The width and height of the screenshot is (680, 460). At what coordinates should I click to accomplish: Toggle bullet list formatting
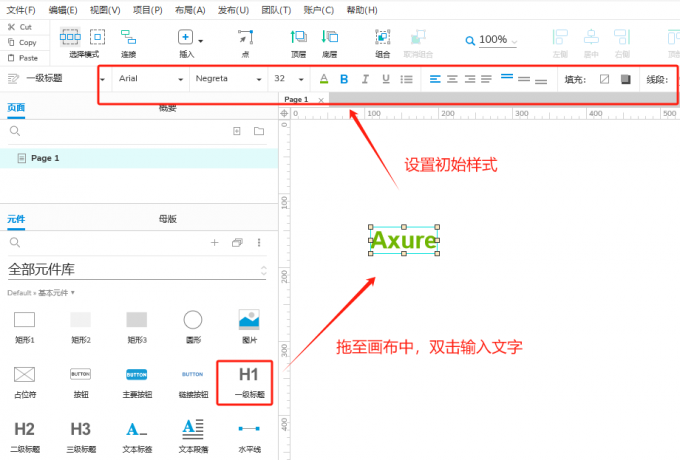click(406, 79)
